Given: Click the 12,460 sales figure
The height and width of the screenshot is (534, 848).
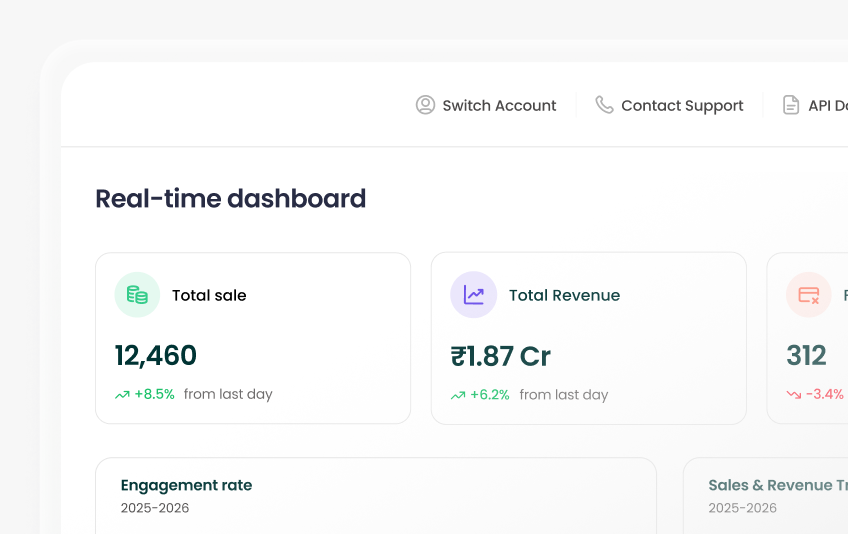Looking at the screenshot, I should coord(156,356).
